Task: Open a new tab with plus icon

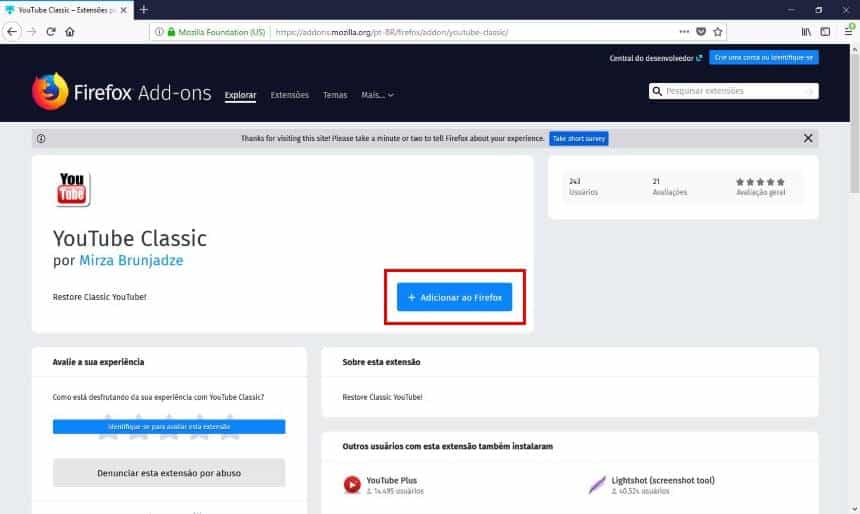Action: pyautogui.click(x=144, y=10)
